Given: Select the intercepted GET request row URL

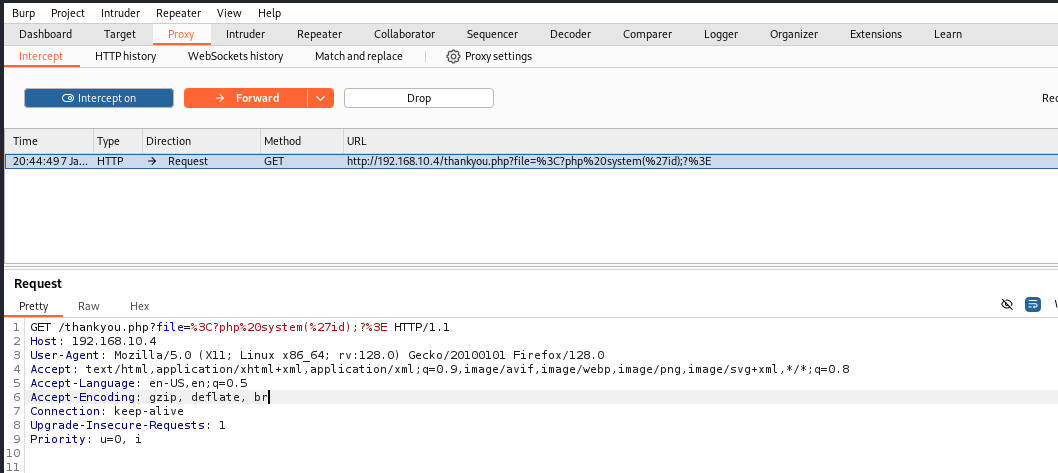Looking at the screenshot, I should coord(529,161).
